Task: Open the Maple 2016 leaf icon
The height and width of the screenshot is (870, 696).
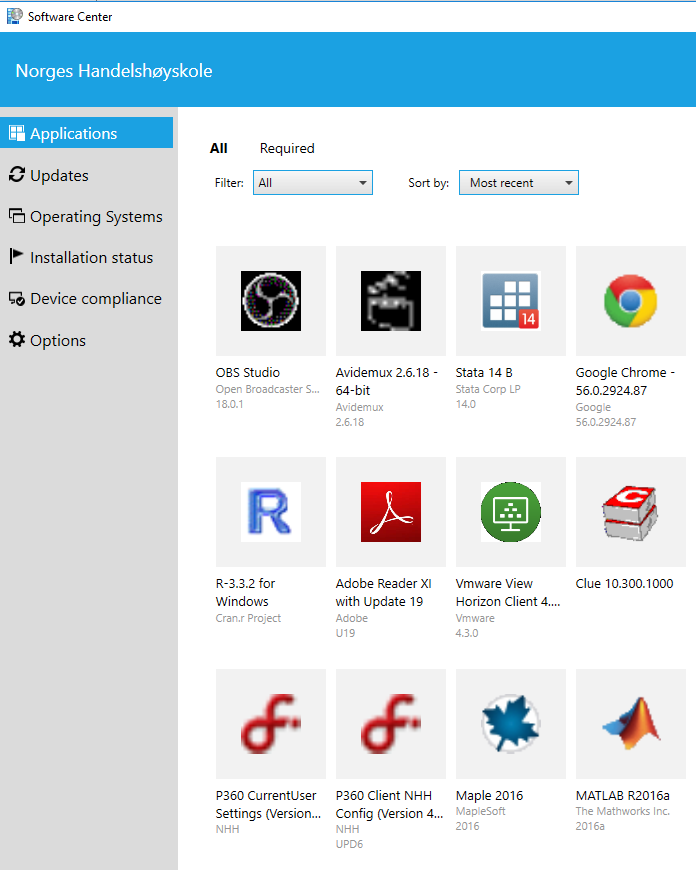Action: point(511,724)
